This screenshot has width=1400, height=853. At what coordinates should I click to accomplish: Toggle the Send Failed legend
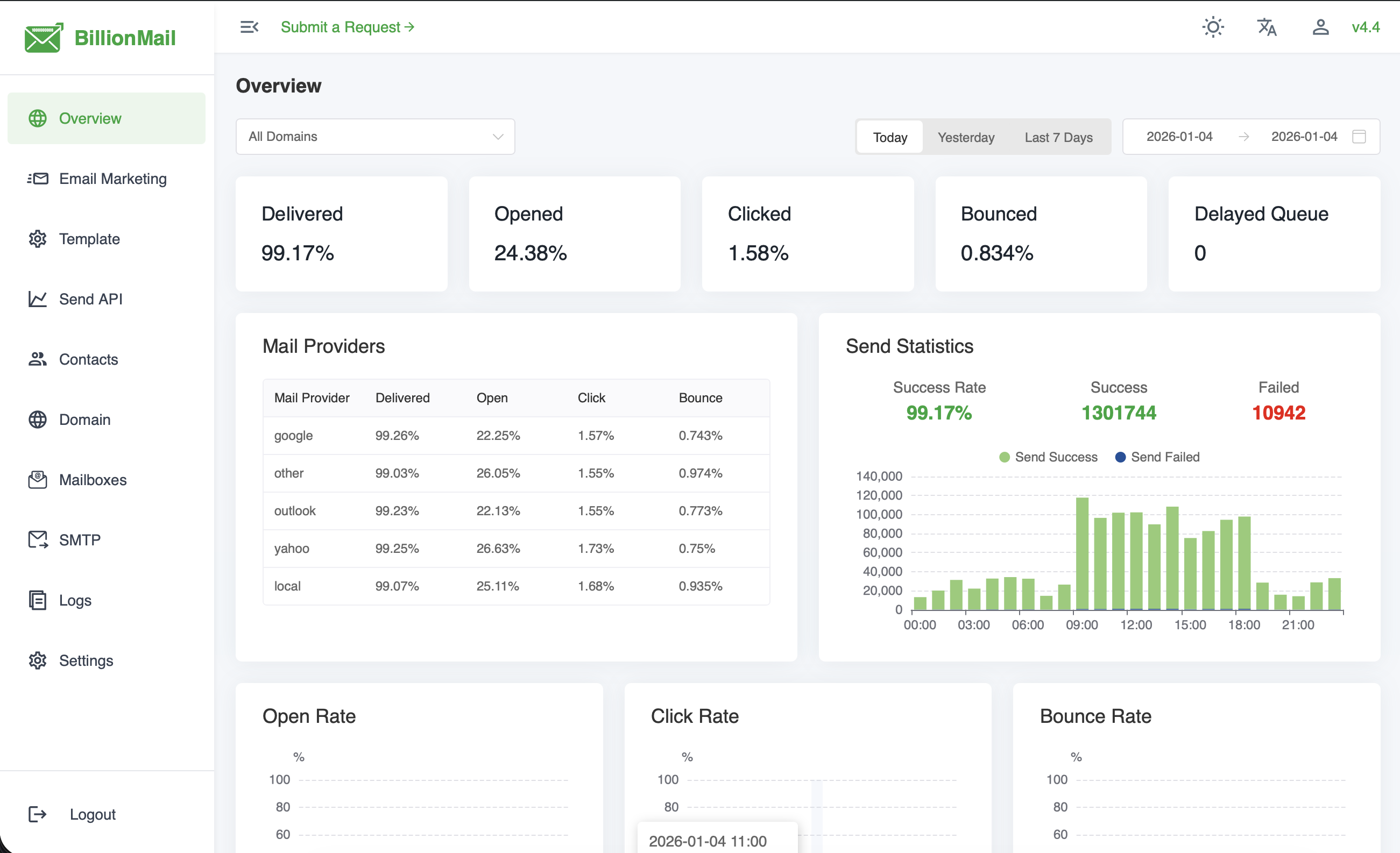pos(1157,457)
